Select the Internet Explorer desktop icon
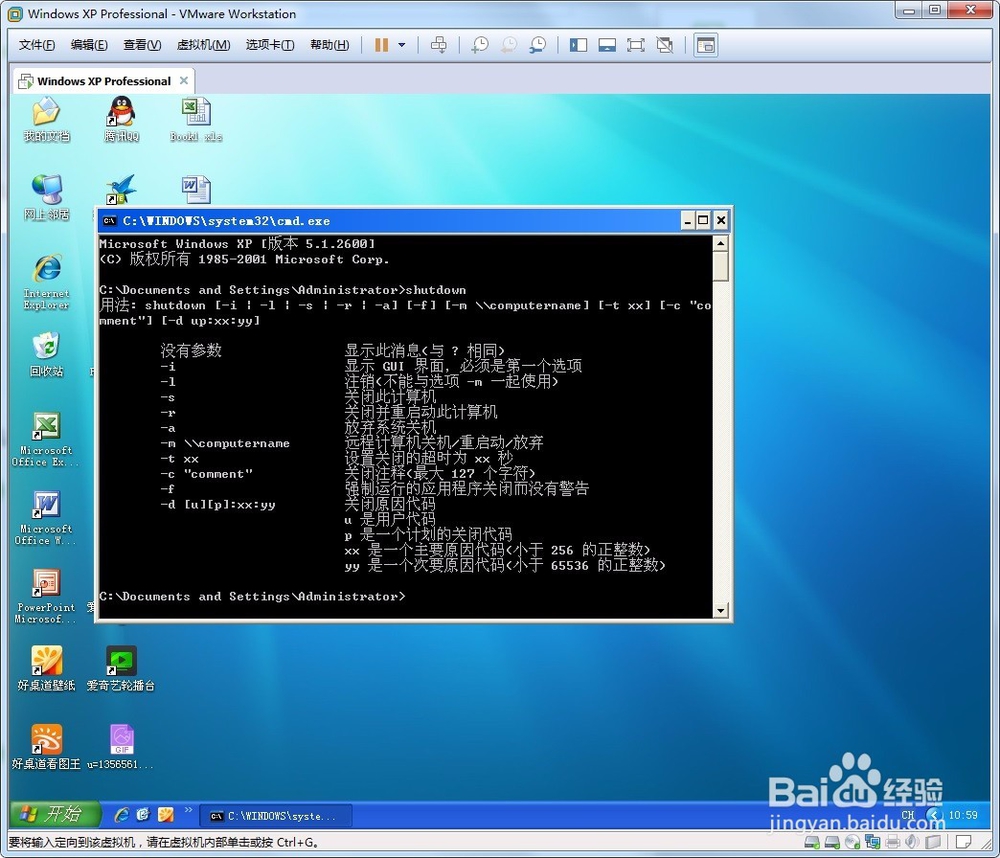Image resolution: width=1000 pixels, height=858 pixels. pos(47,281)
